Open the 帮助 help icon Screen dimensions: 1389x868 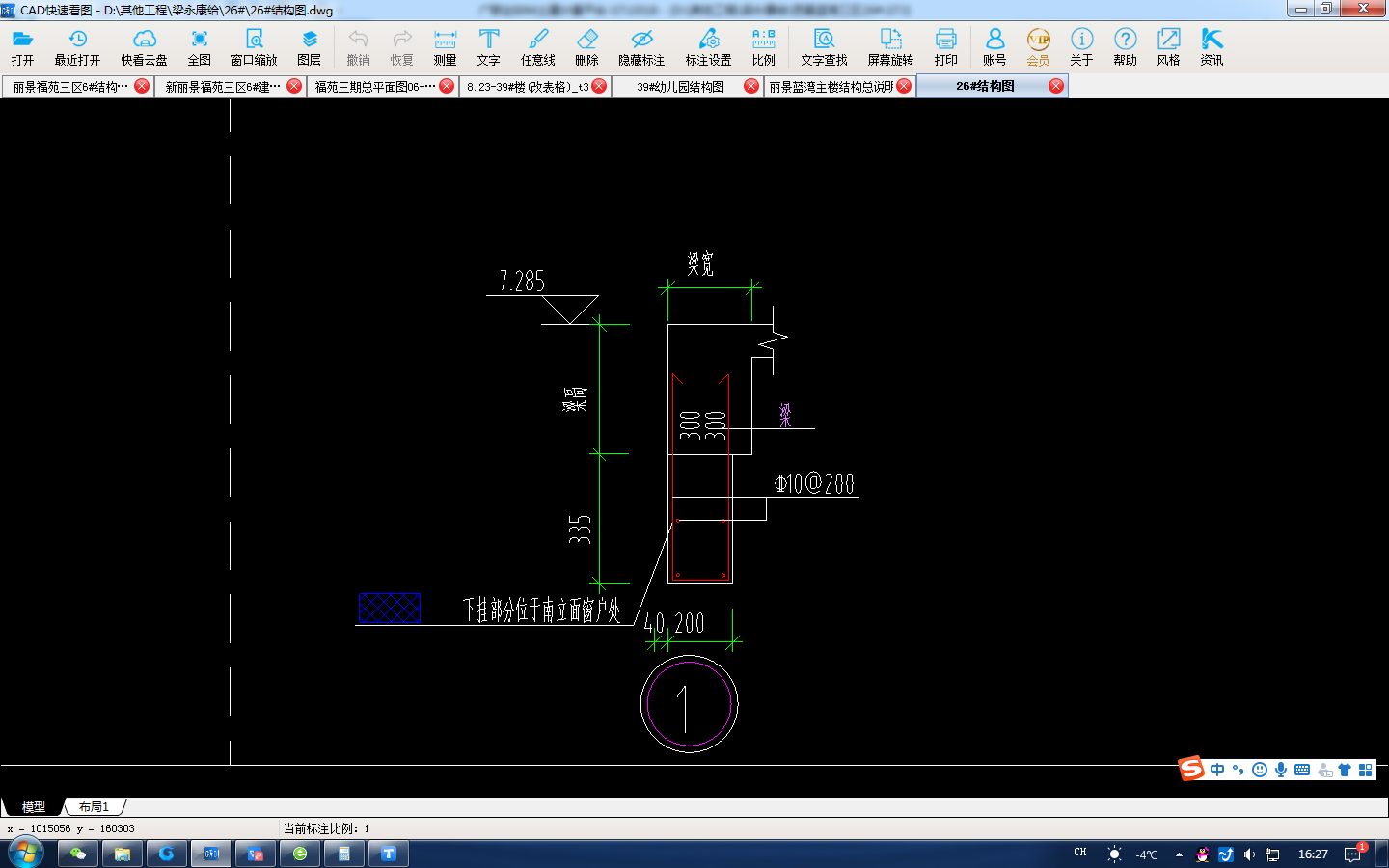(1125, 46)
